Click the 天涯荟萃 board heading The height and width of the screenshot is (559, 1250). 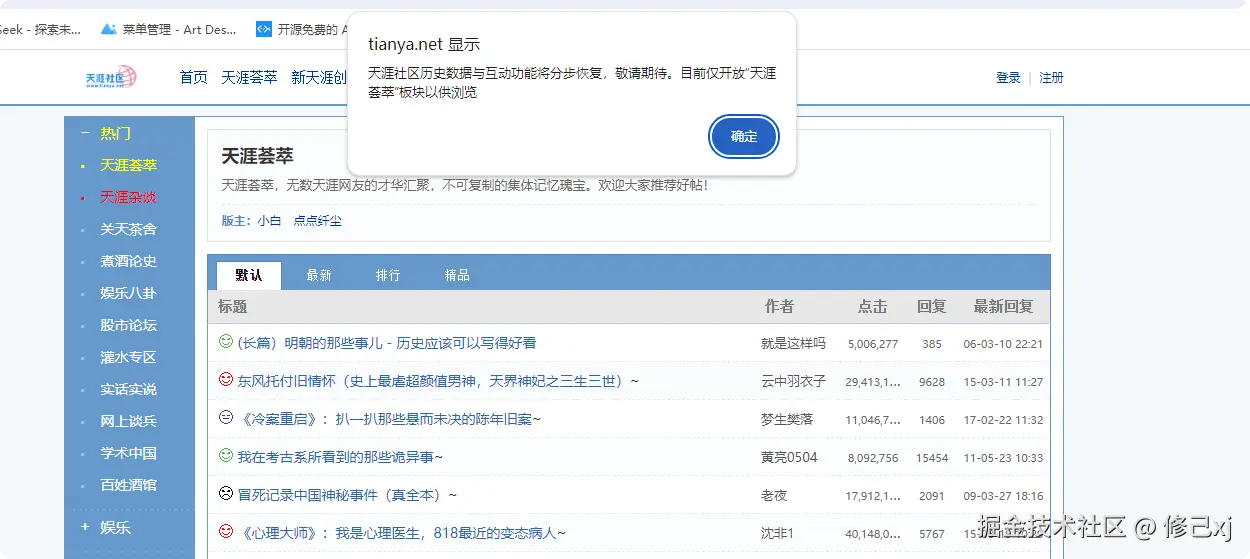[257, 157]
